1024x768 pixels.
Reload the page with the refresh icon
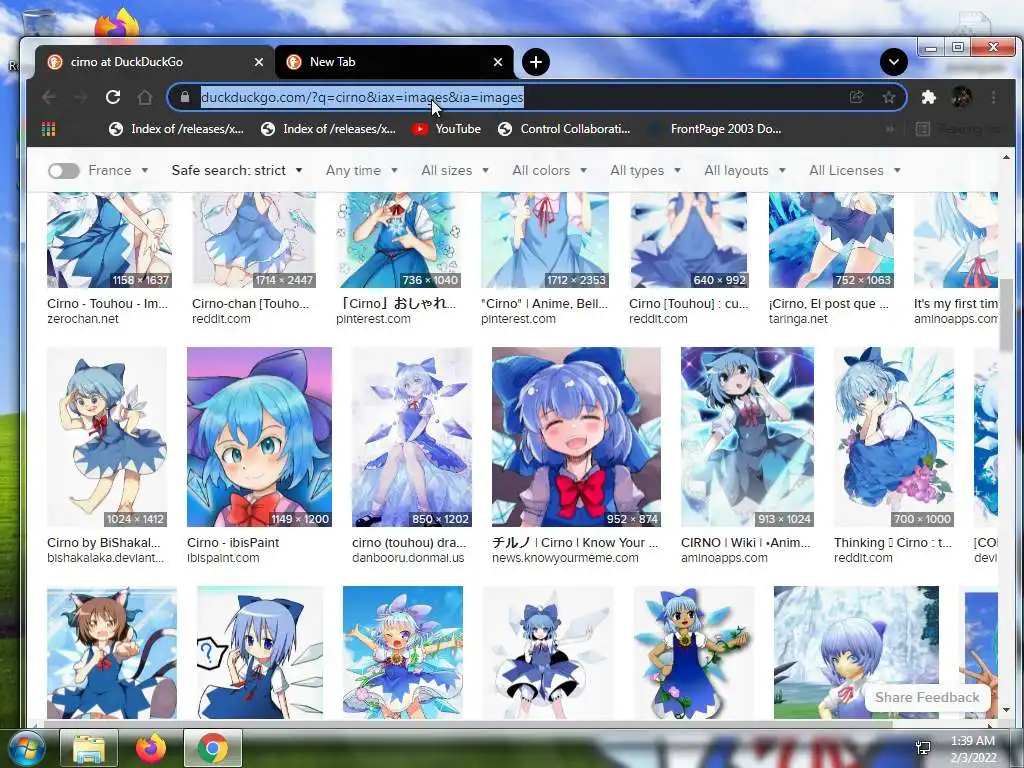pos(113,97)
